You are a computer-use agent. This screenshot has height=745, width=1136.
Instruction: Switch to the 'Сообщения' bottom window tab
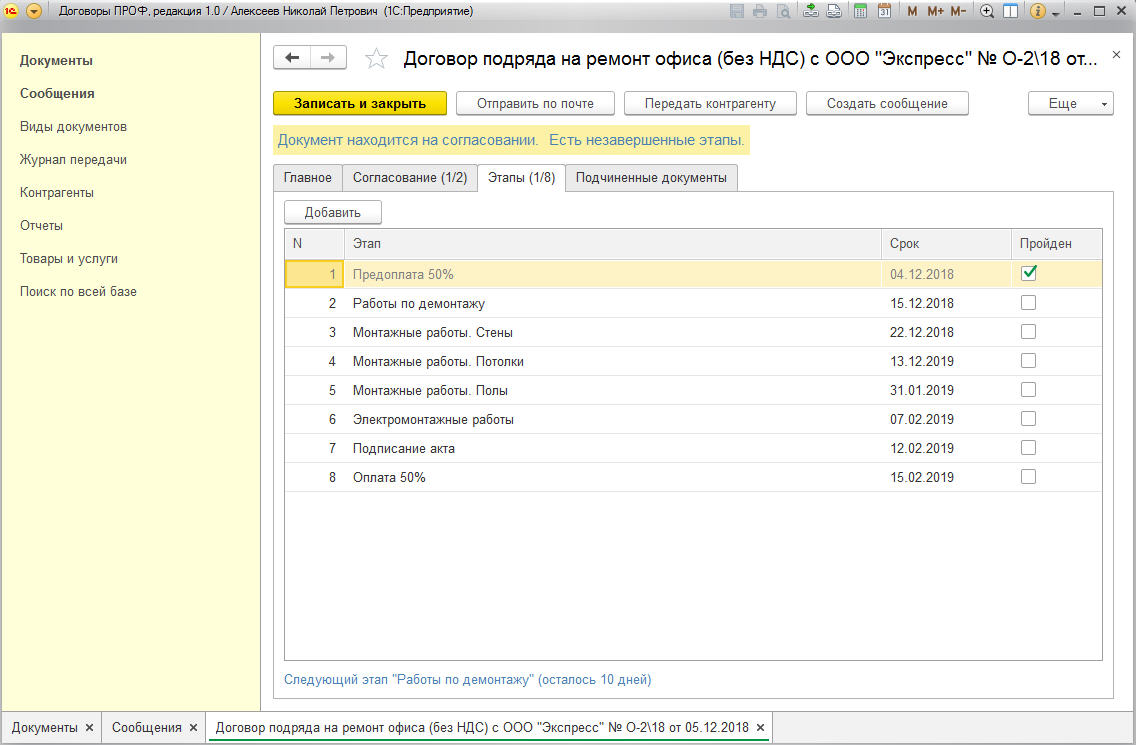[146, 728]
